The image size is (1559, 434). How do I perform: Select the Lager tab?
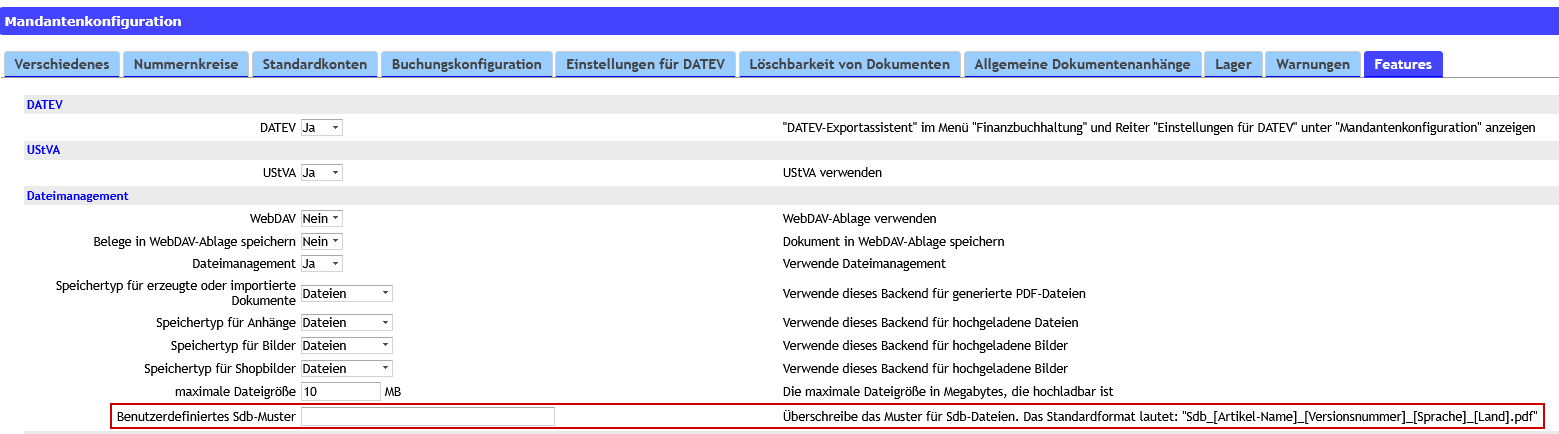pyautogui.click(x=1233, y=64)
